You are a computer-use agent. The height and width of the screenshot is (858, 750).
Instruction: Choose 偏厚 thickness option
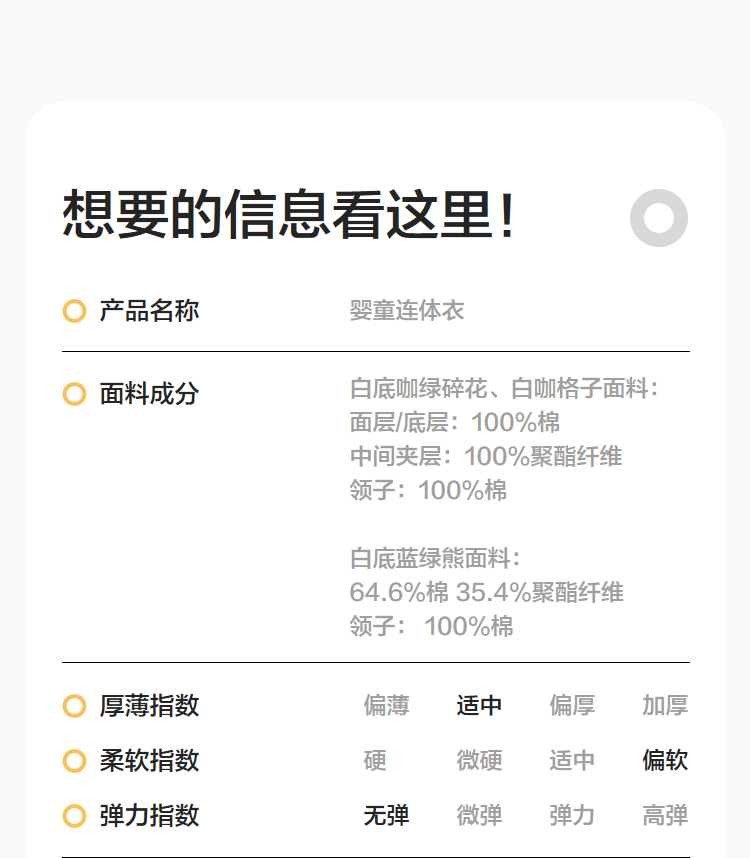(x=572, y=706)
